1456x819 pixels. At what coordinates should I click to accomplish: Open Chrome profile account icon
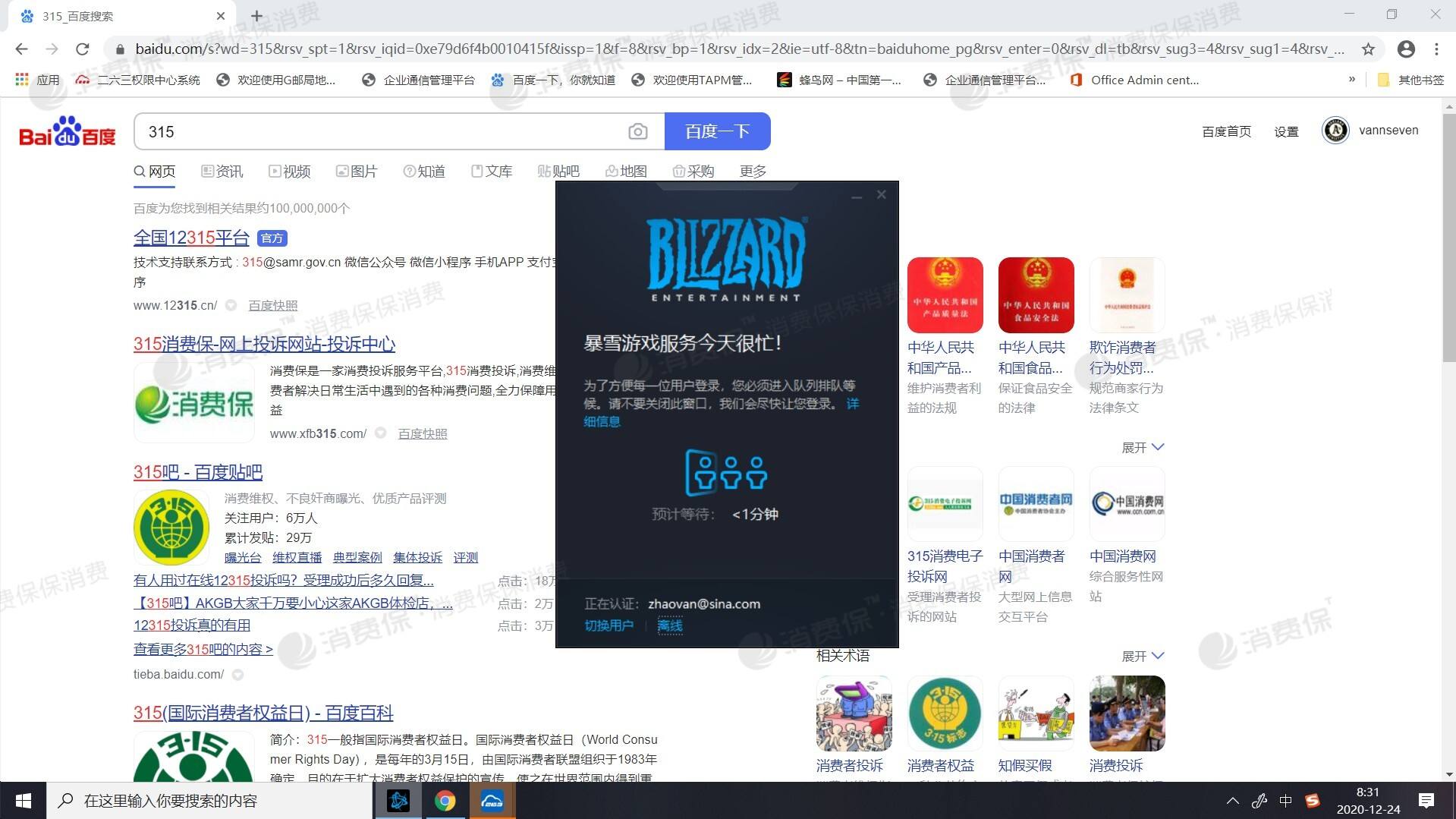tap(1406, 49)
